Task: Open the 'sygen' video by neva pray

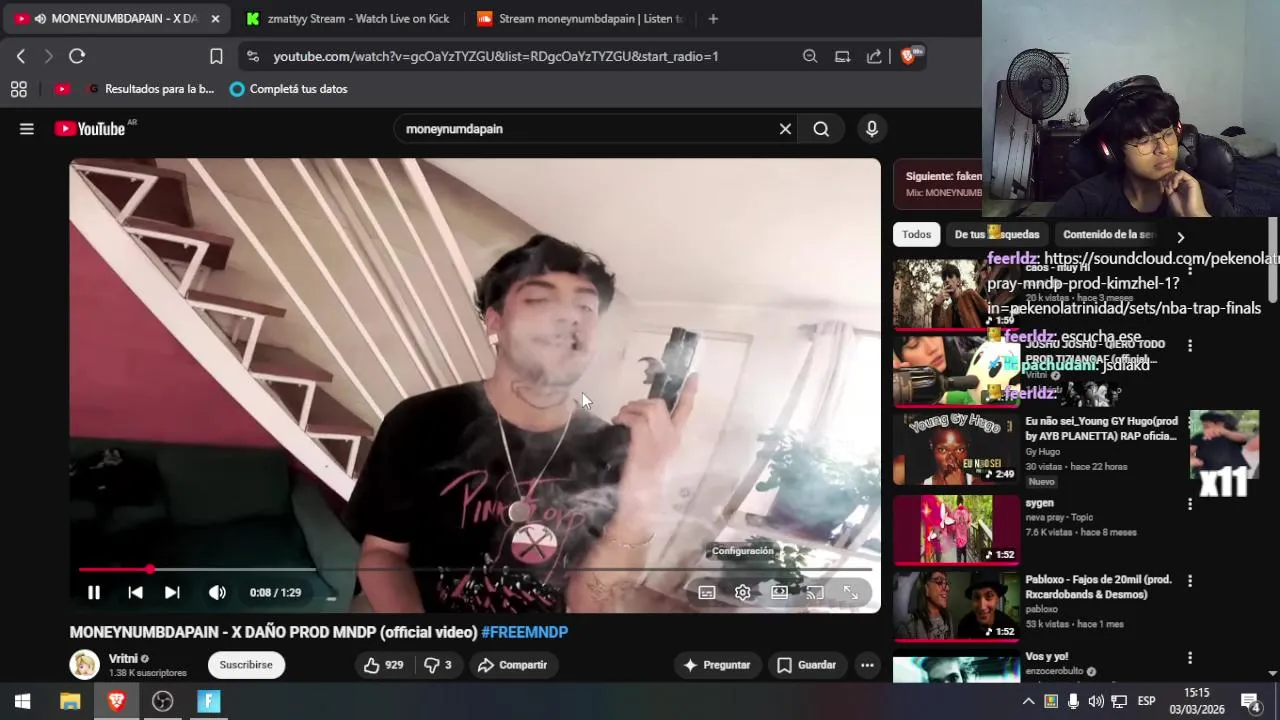Action: (956, 530)
